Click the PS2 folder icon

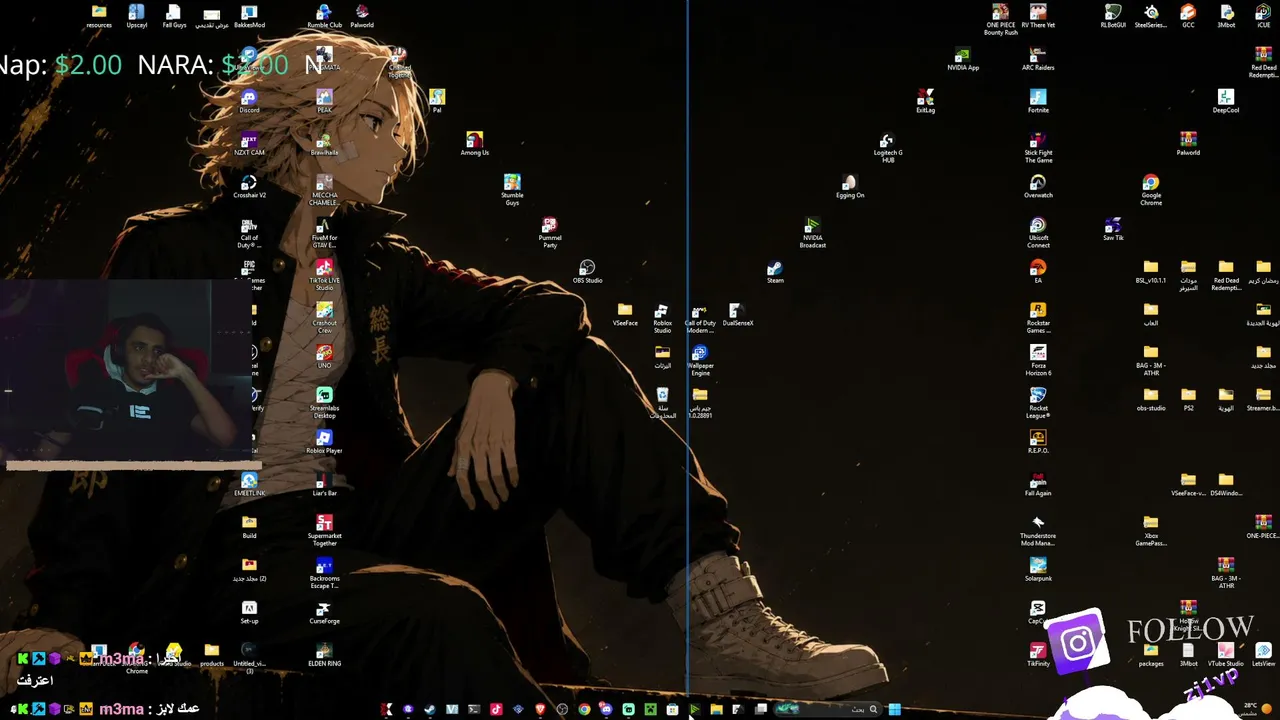pos(1188,399)
